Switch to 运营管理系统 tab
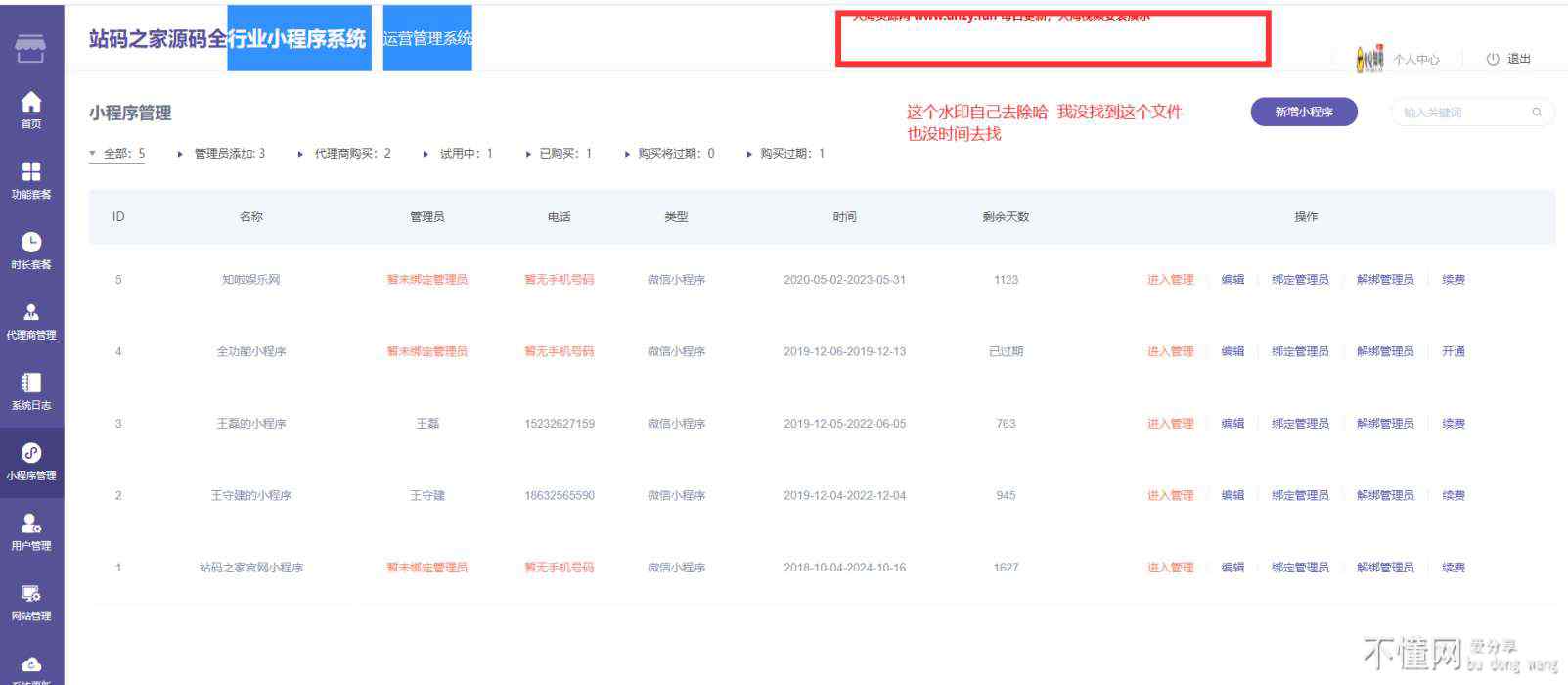 (427, 38)
